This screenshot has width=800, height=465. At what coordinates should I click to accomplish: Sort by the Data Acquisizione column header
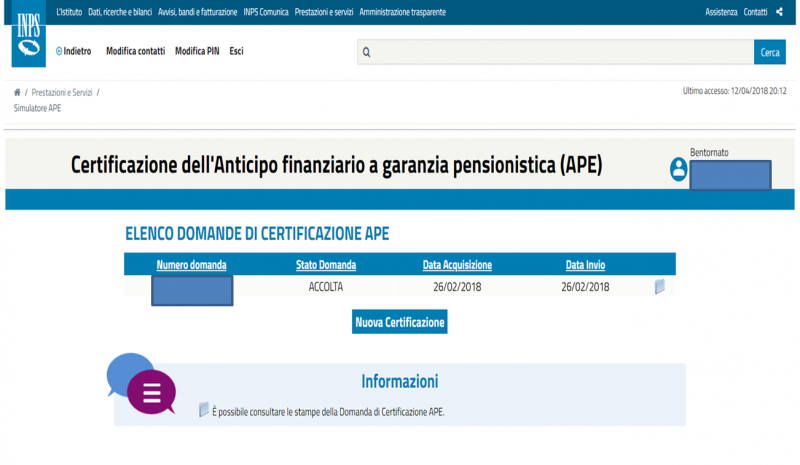tap(457, 265)
